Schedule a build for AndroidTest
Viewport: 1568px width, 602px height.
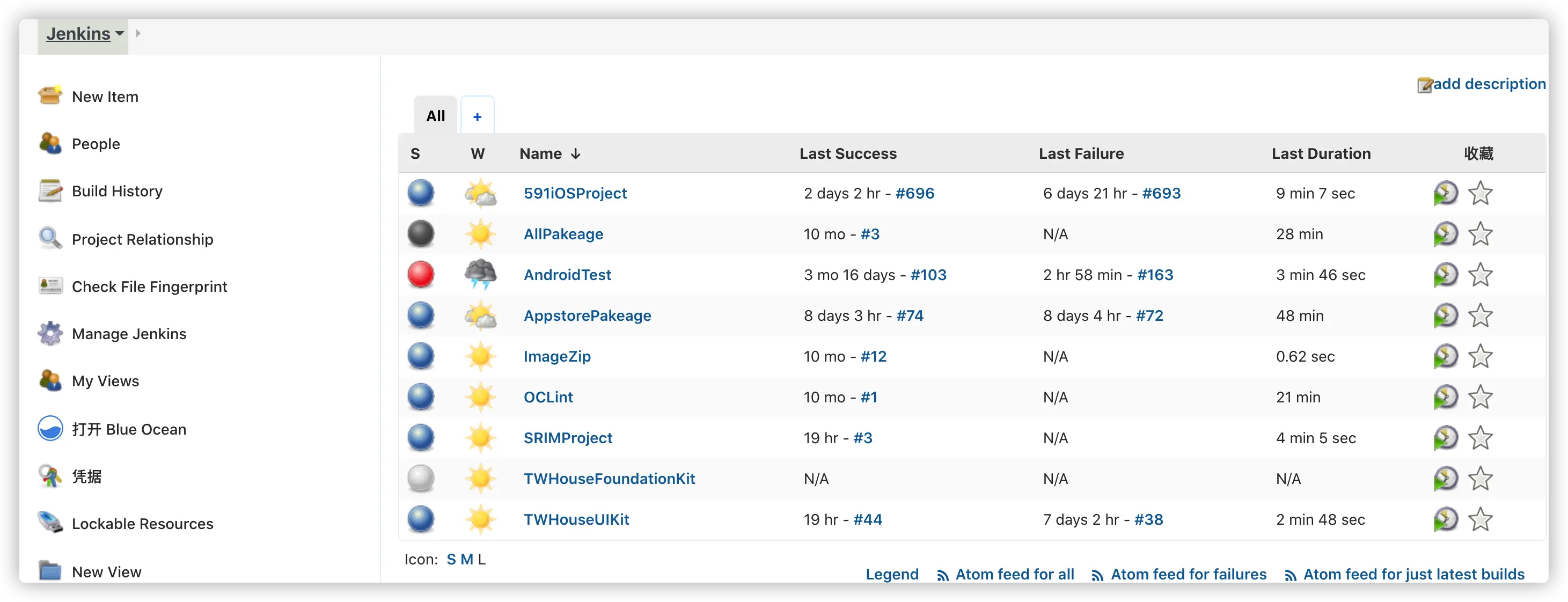[1445, 275]
